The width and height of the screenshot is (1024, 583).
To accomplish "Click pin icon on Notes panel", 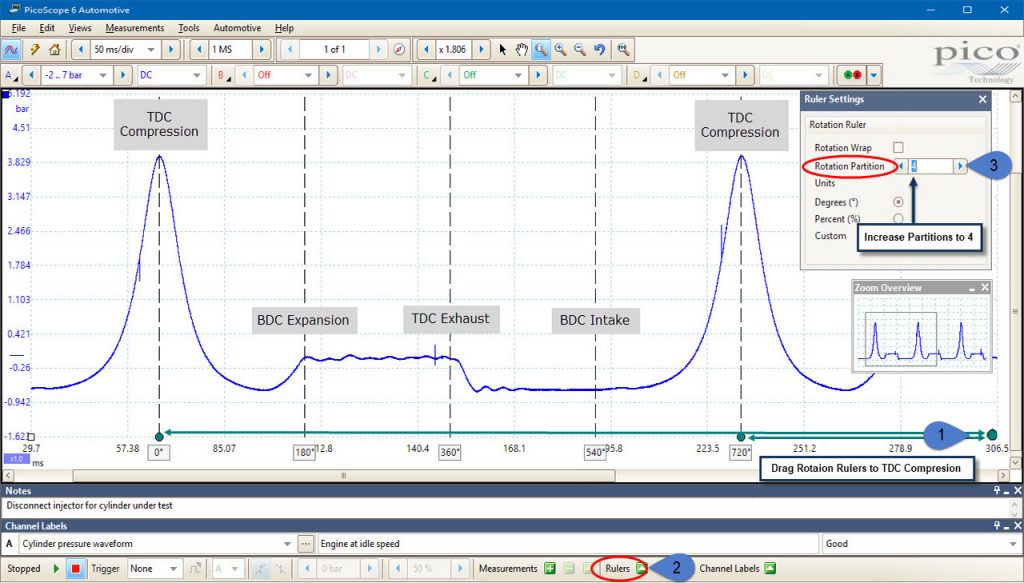I will point(997,491).
